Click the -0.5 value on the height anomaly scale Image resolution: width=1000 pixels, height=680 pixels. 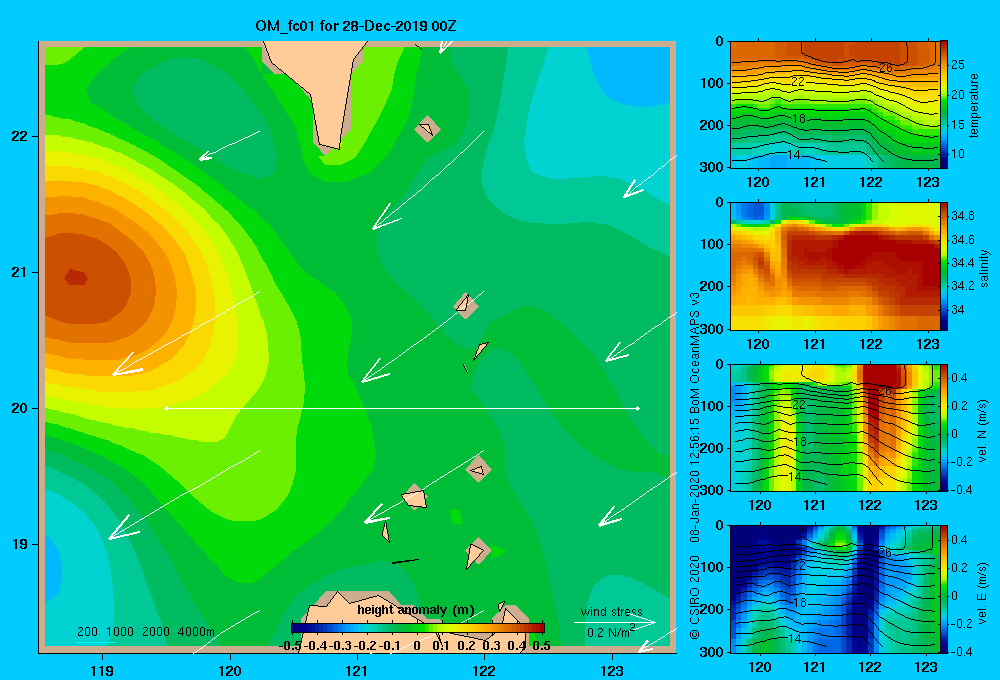290,646
